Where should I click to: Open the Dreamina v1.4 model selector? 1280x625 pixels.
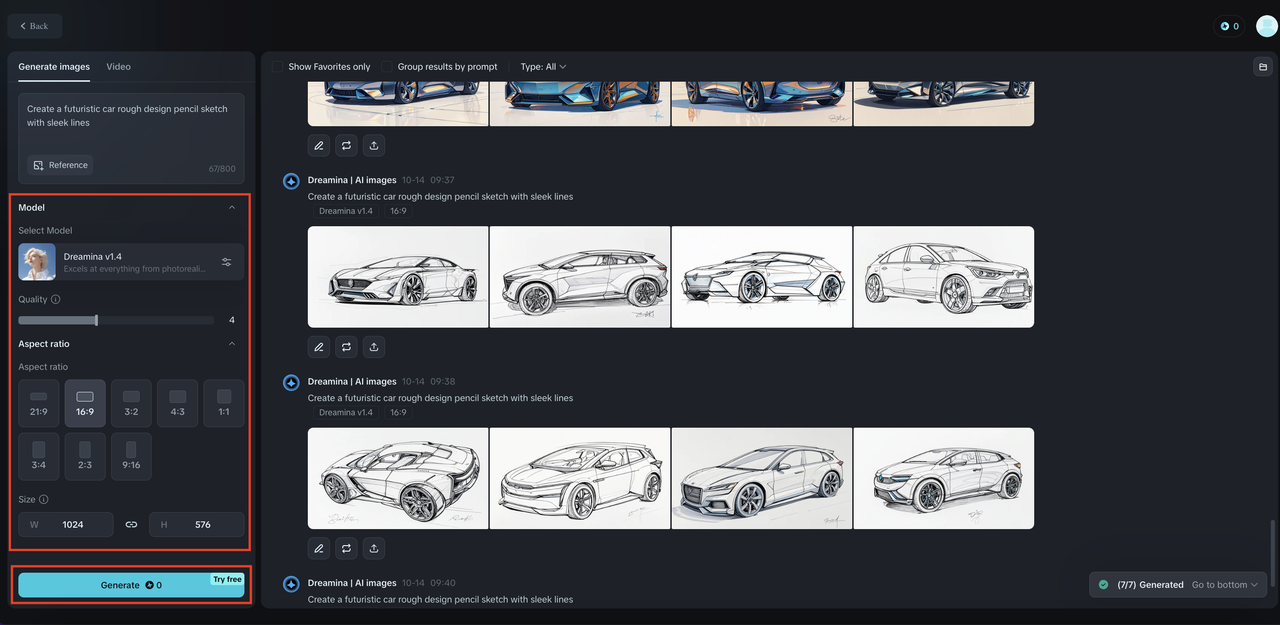[131, 262]
